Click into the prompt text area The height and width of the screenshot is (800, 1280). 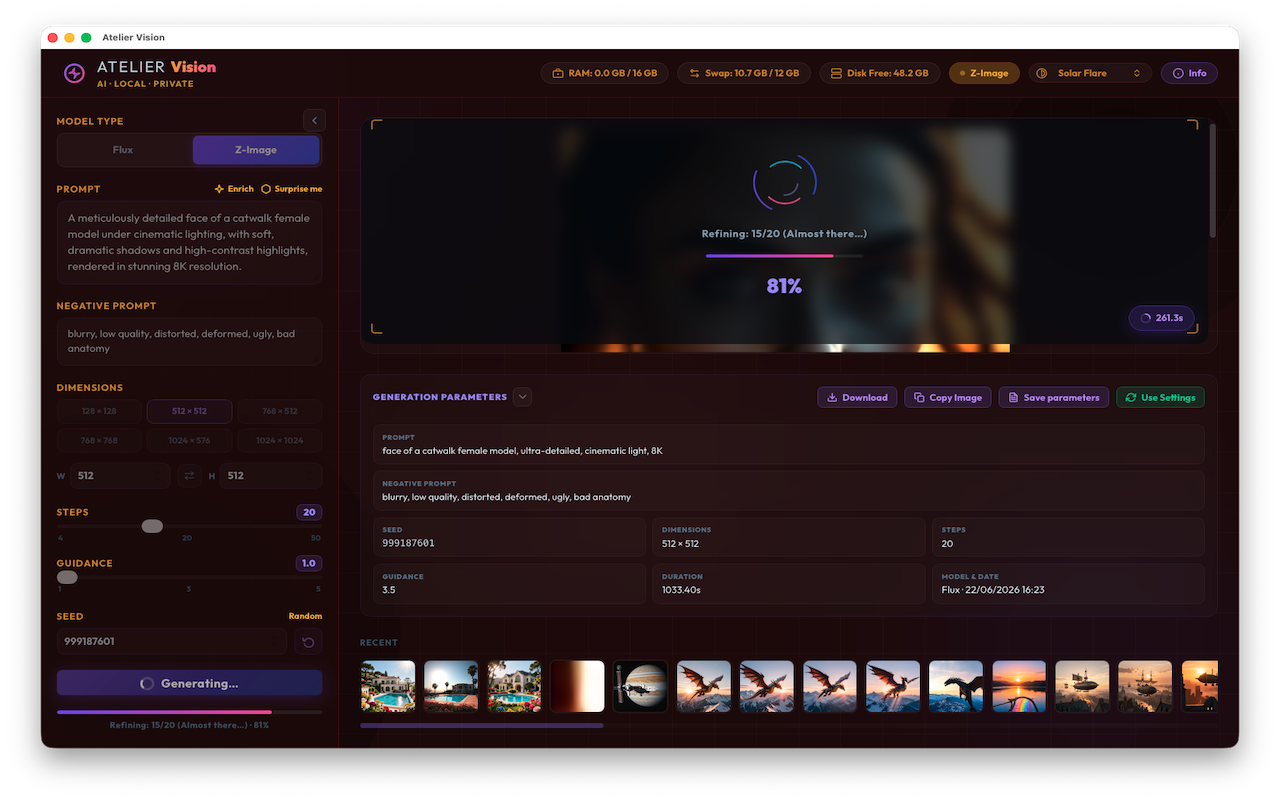[189, 243]
